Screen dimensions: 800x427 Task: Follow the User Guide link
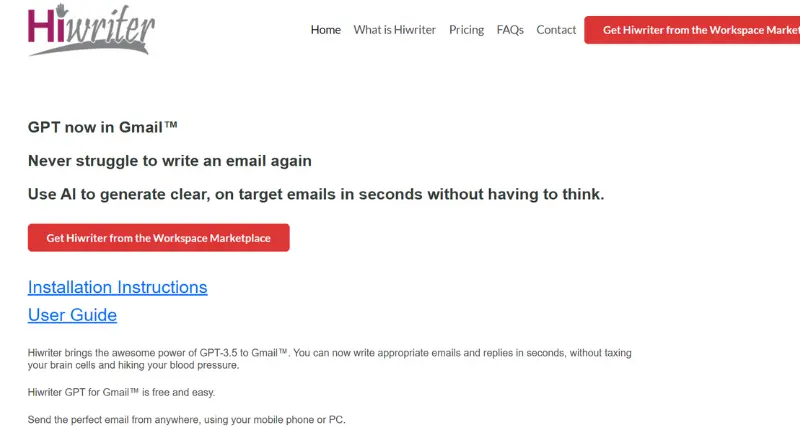[x=72, y=316]
